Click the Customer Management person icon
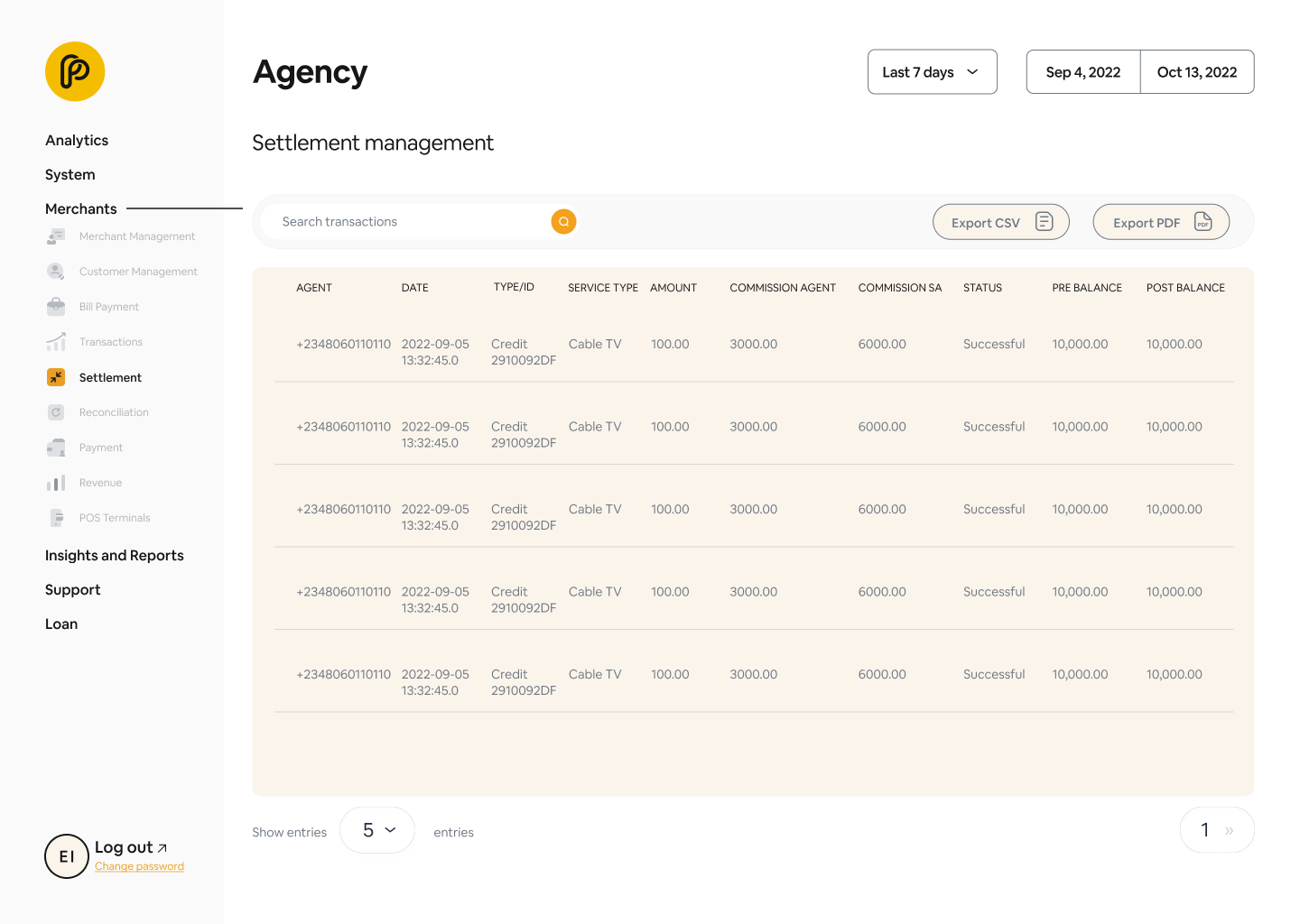This screenshot has height=924, width=1300. [56, 272]
